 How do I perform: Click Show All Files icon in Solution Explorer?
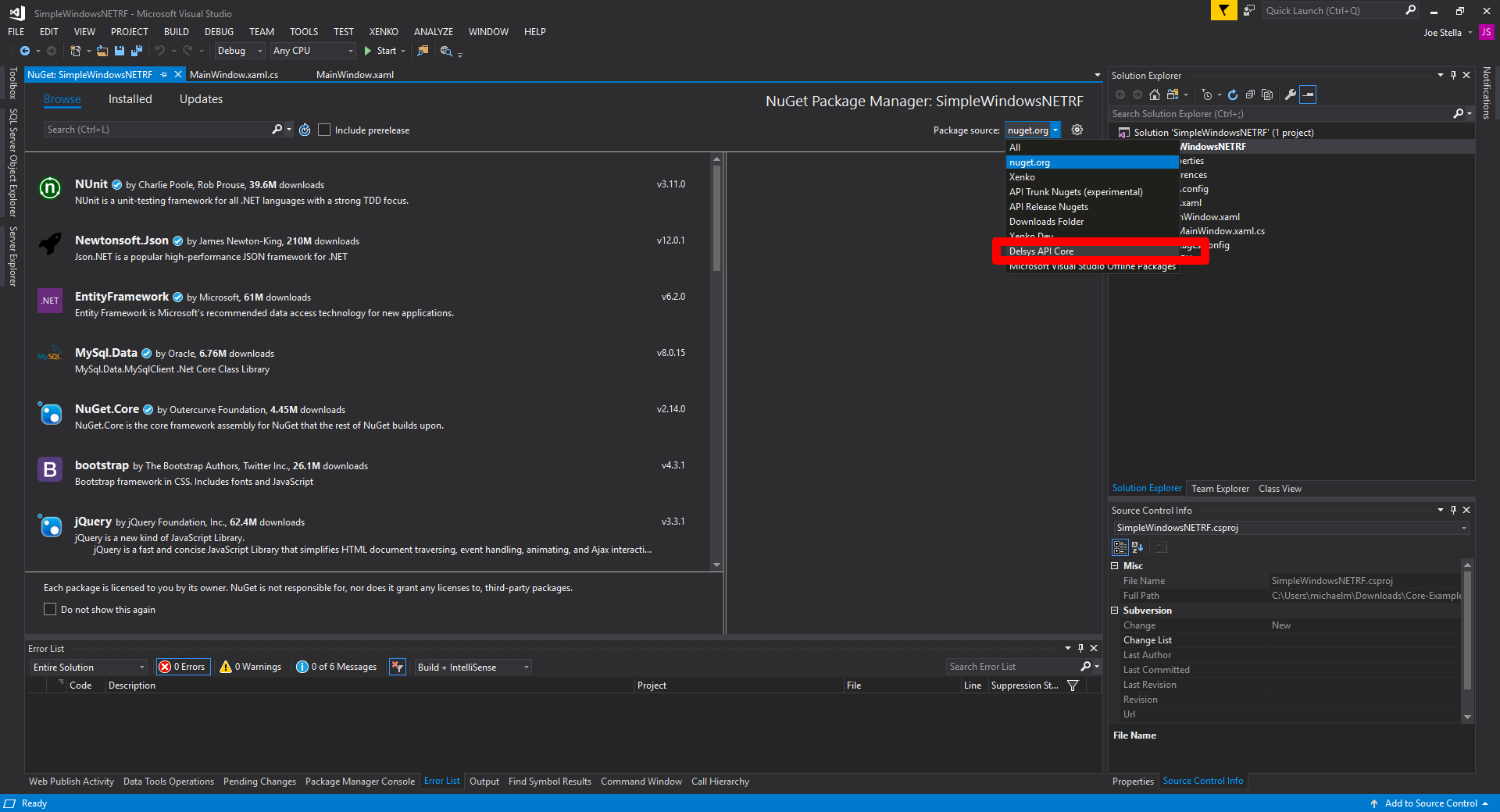(x=1267, y=94)
